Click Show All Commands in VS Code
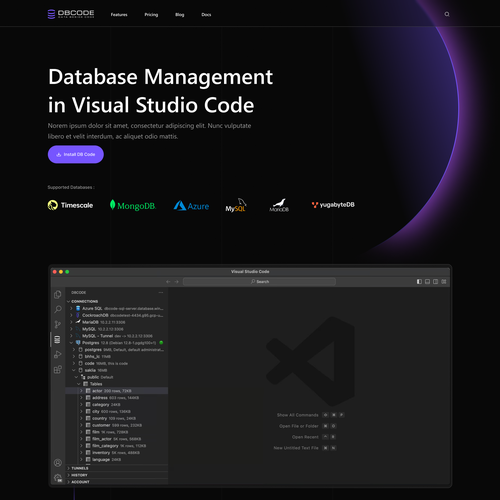The width and height of the screenshot is (500, 500). point(297,415)
